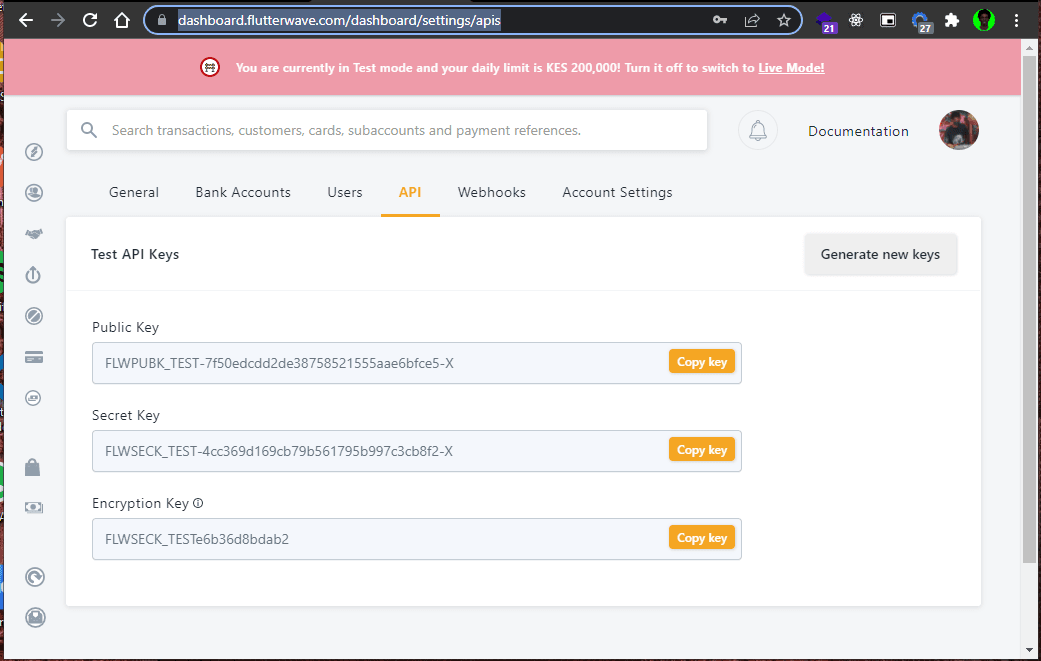The image size is (1041, 661).
Task: Click the page vertical scrollbar
Action: point(1028,309)
